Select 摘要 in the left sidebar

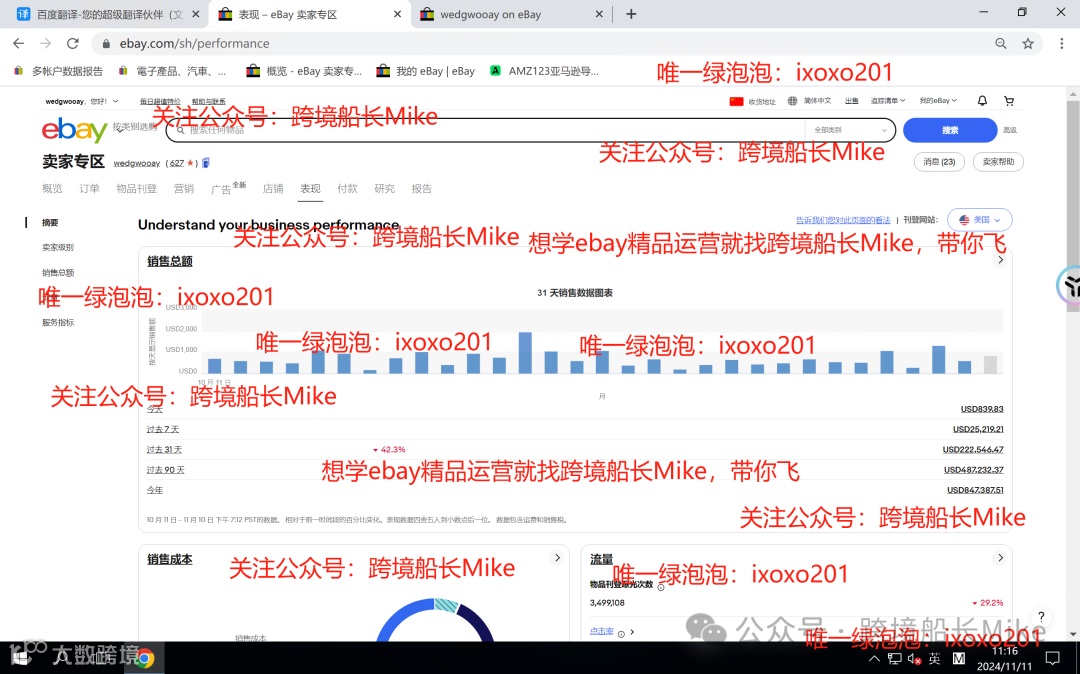(50, 222)
